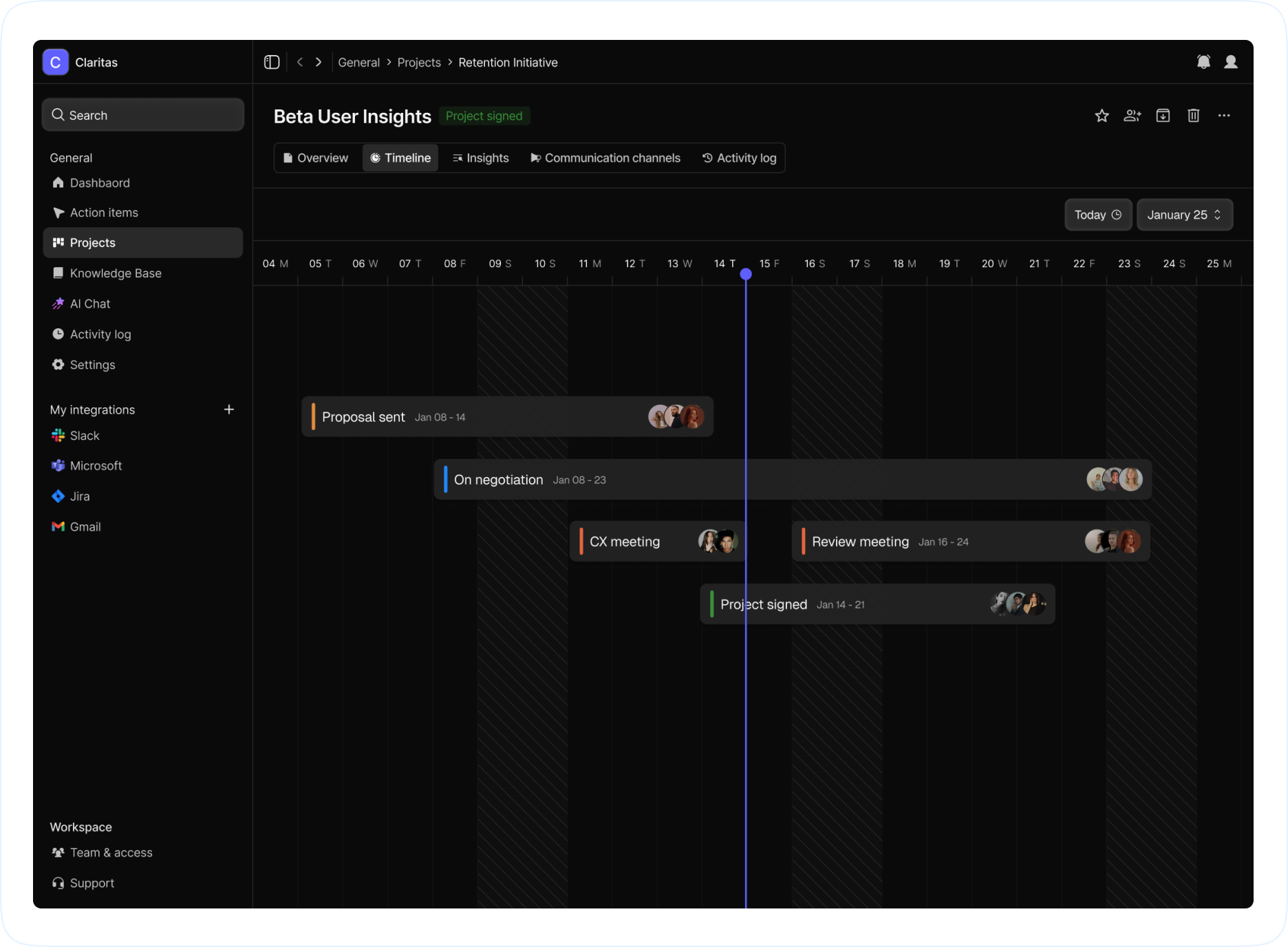Screen dimensions: 1288x947
Task: Star the Beta User Insights project
Action: tap(1102, 116)
